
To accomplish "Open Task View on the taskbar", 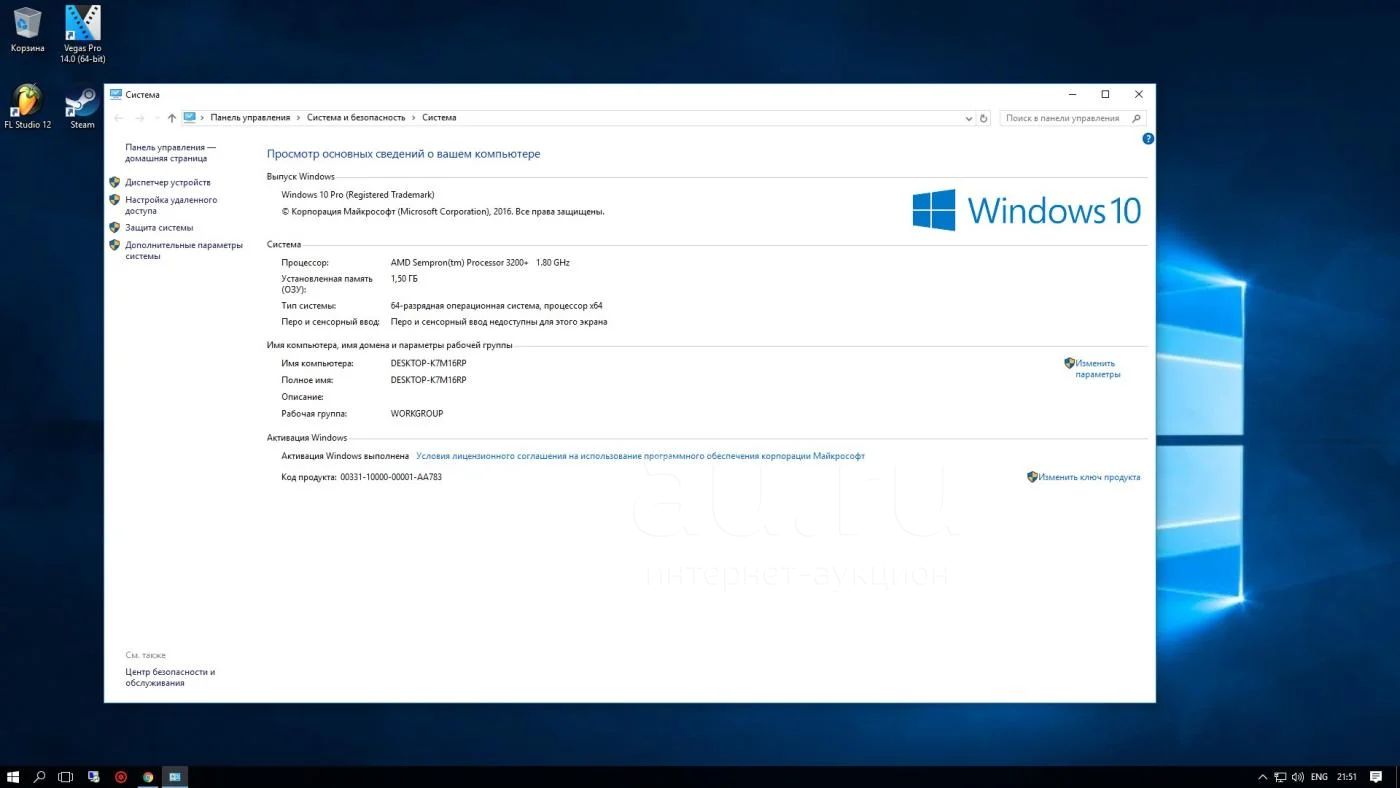I will click(x=66, y=777).
